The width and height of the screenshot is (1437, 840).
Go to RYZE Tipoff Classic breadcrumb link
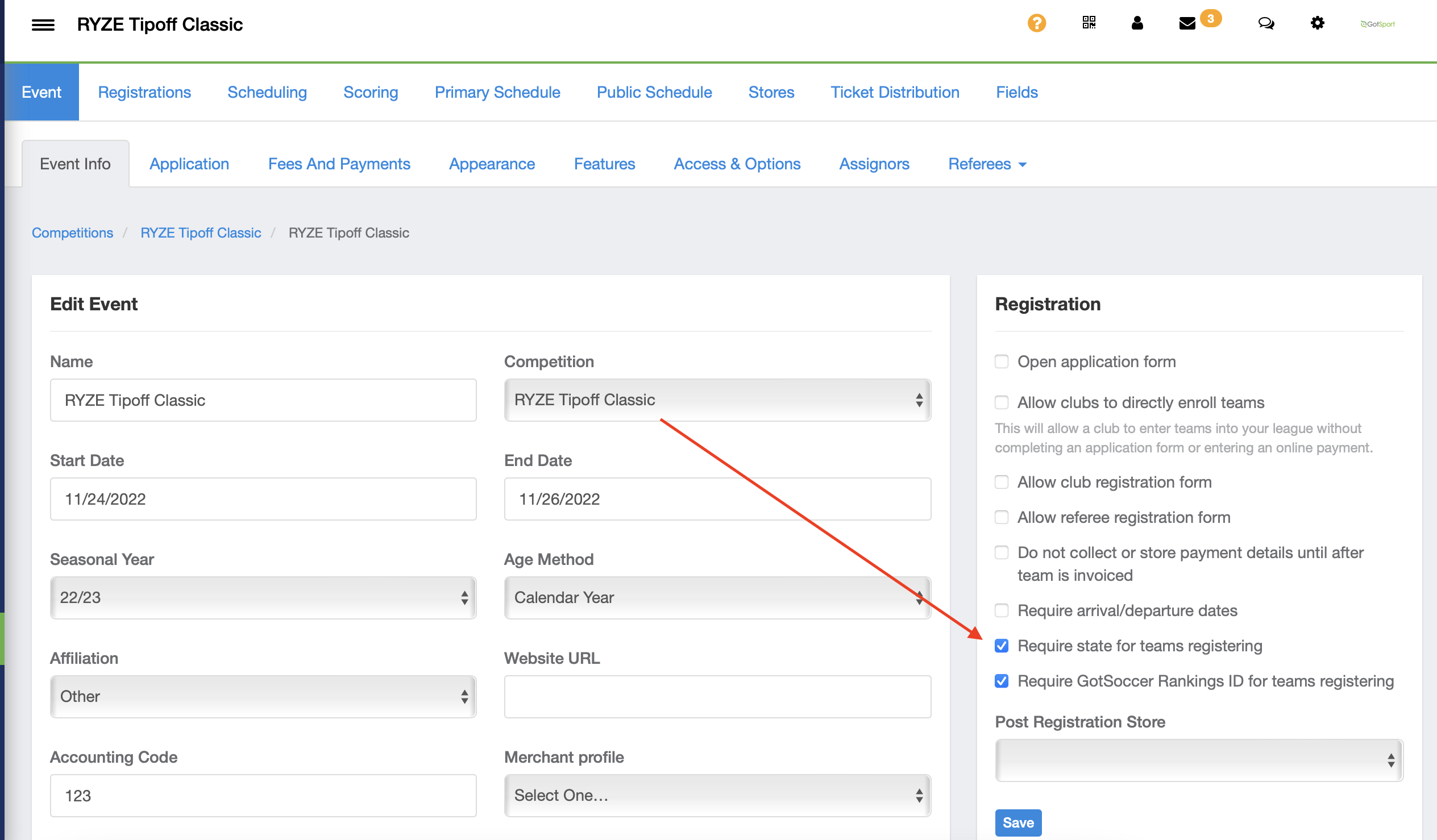click(201, 232)
